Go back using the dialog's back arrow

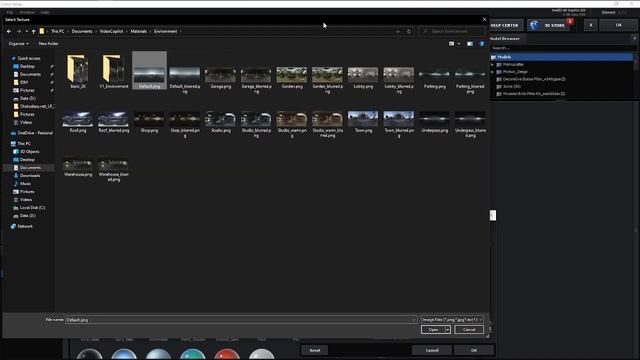click(x=9, y=31)
